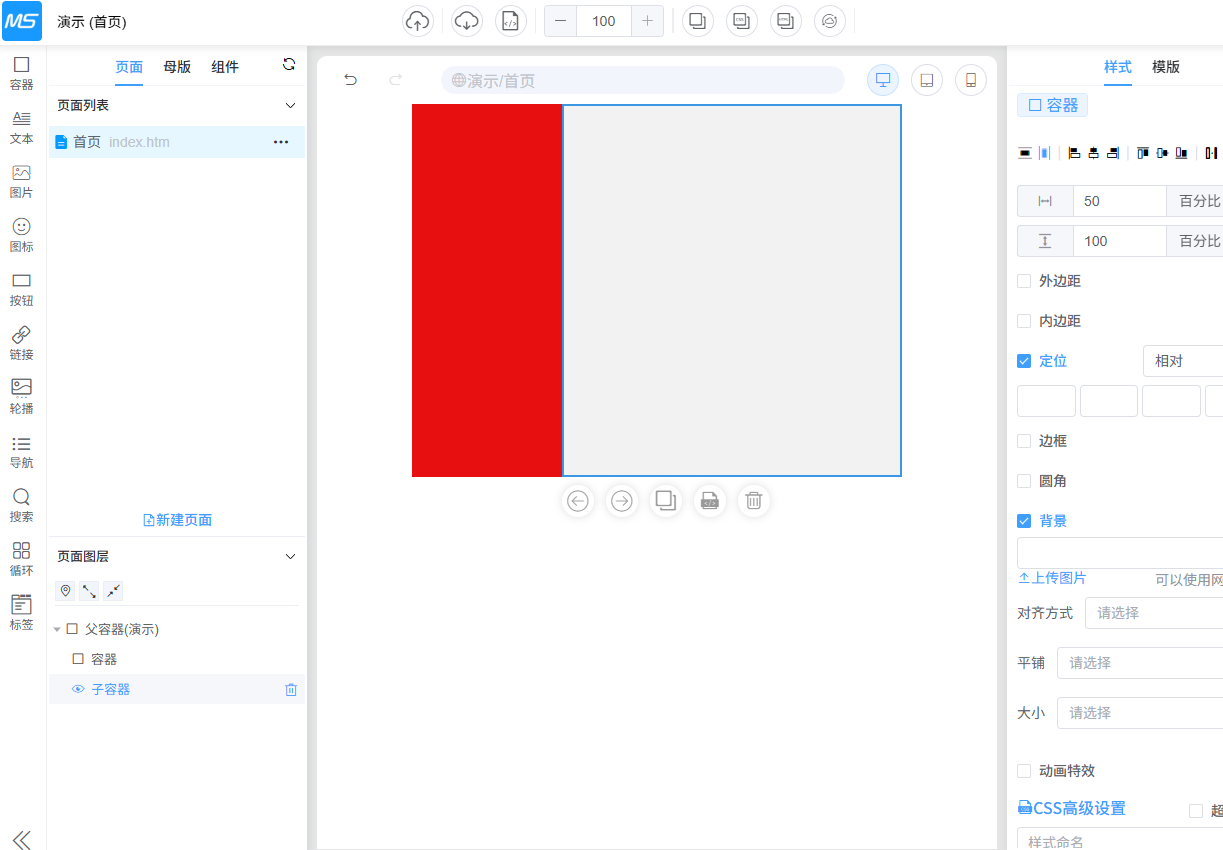Enable the 外边距 margin checkbox
1223x850 pixels.
point(1024,281)
